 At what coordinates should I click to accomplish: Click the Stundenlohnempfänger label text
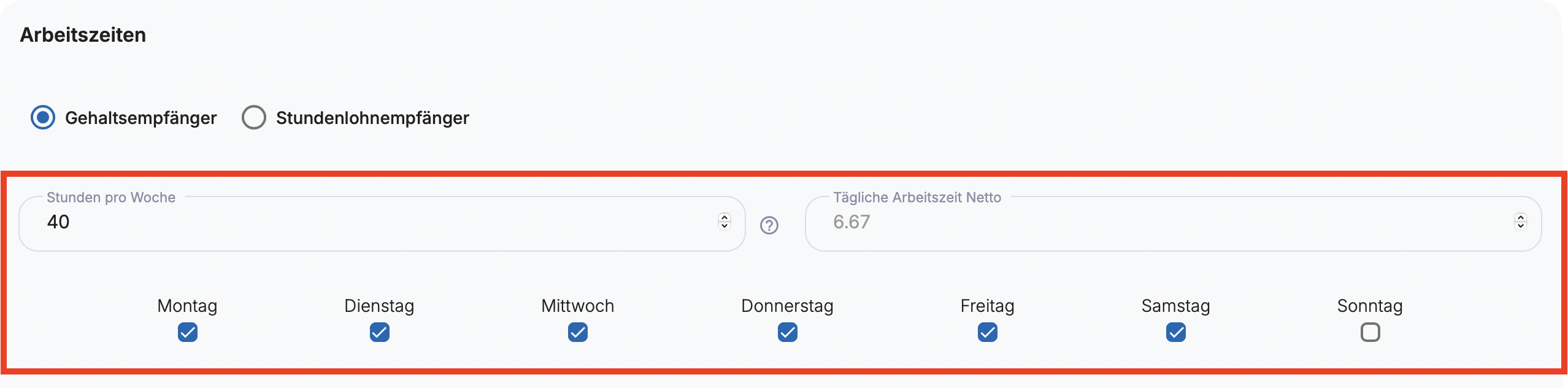click(372, 118)
